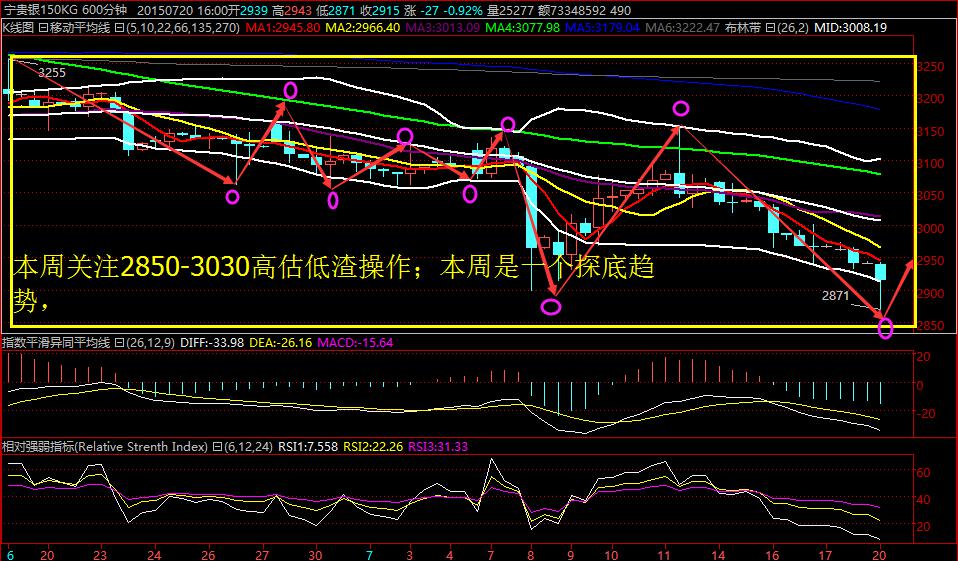This screenshot has height=561, width=958.
Task: Click 3250 on the price axis
Action: pos(930,67)
